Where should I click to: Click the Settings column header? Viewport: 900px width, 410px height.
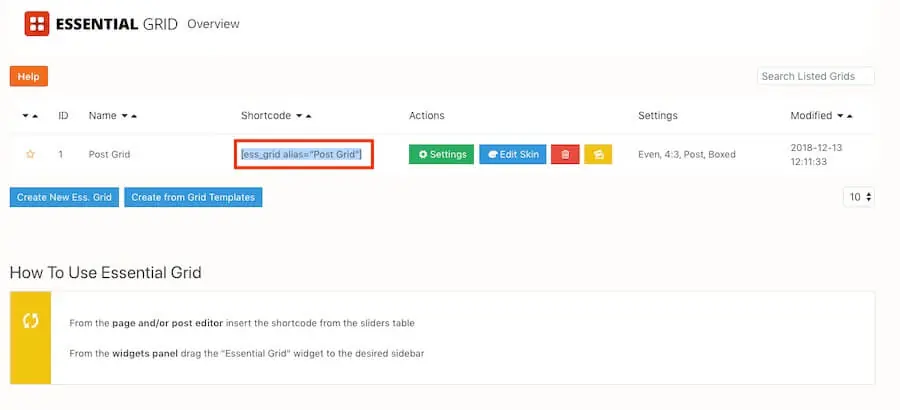[658, 115]
